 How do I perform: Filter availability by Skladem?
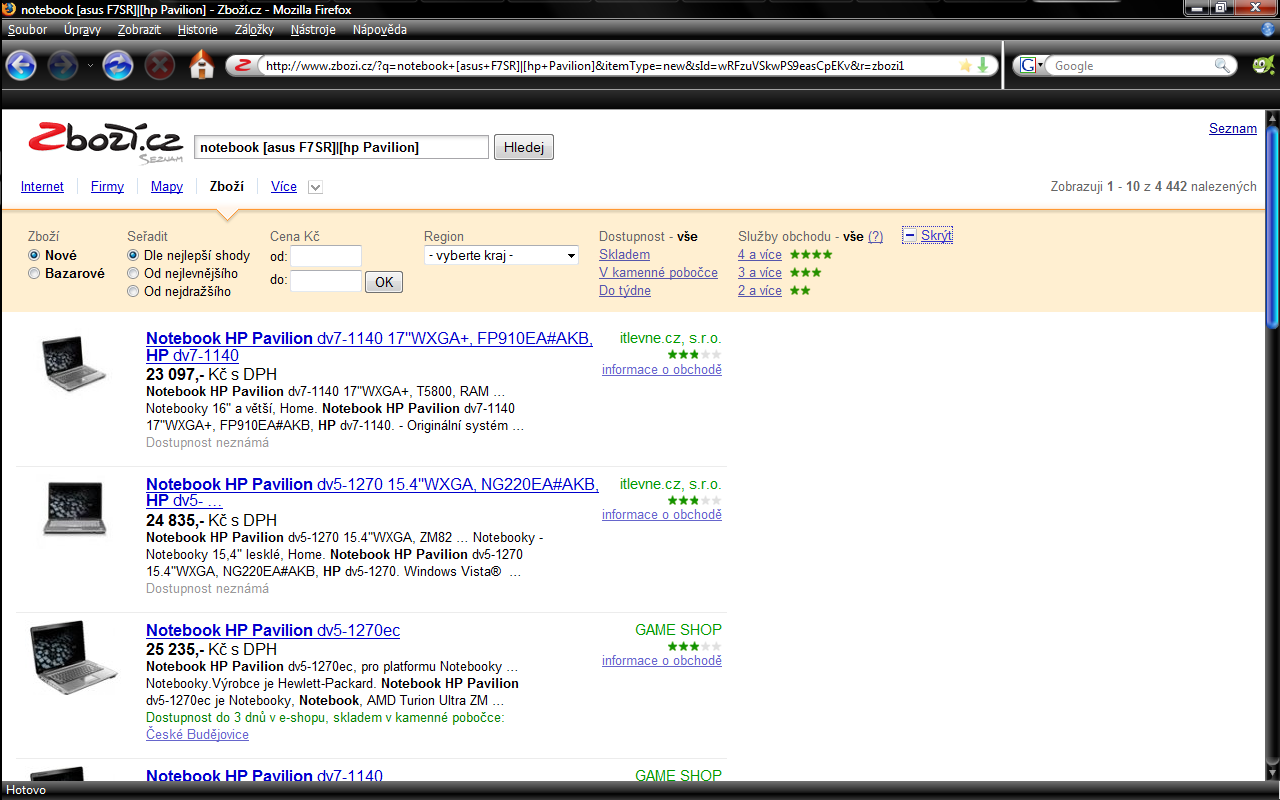coord(624,254)
